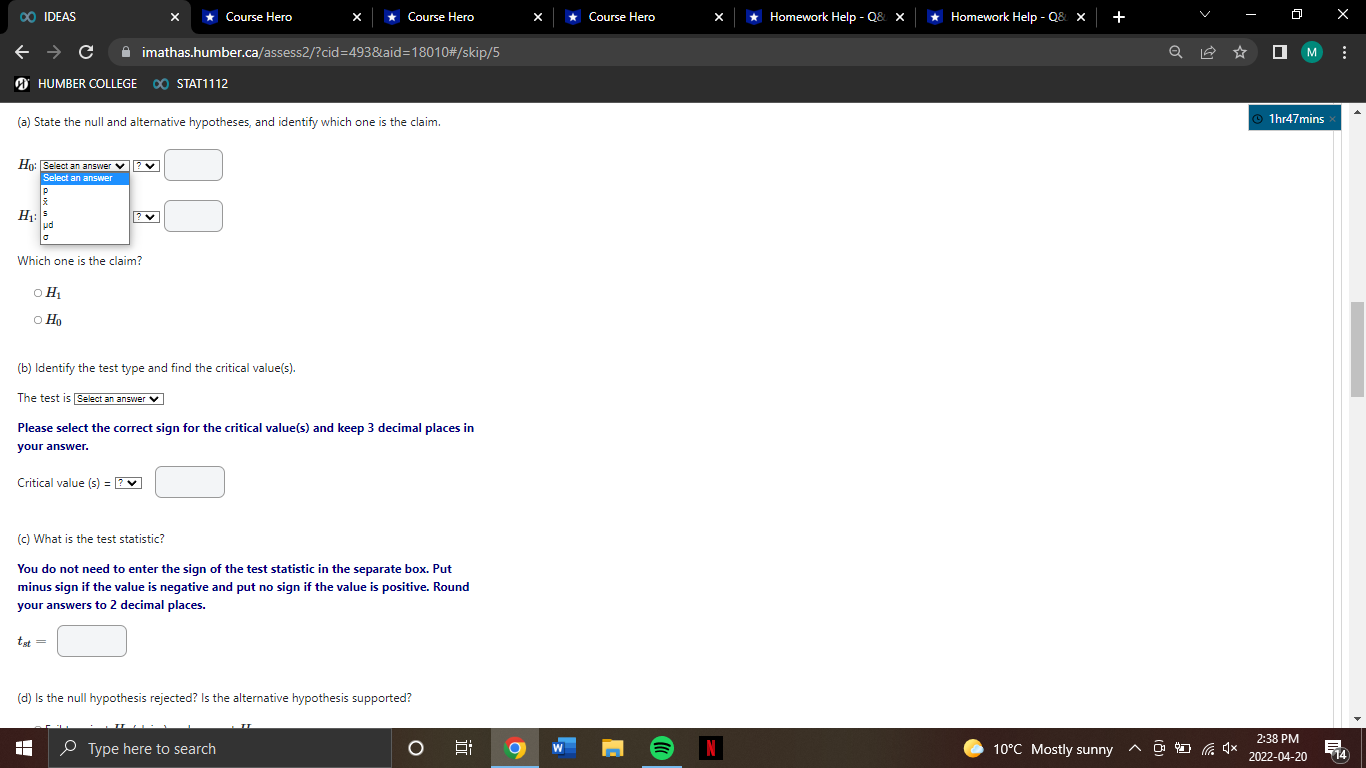Toggle the browser side panel icon
Screen dimensions: 1366x768
1279,52
